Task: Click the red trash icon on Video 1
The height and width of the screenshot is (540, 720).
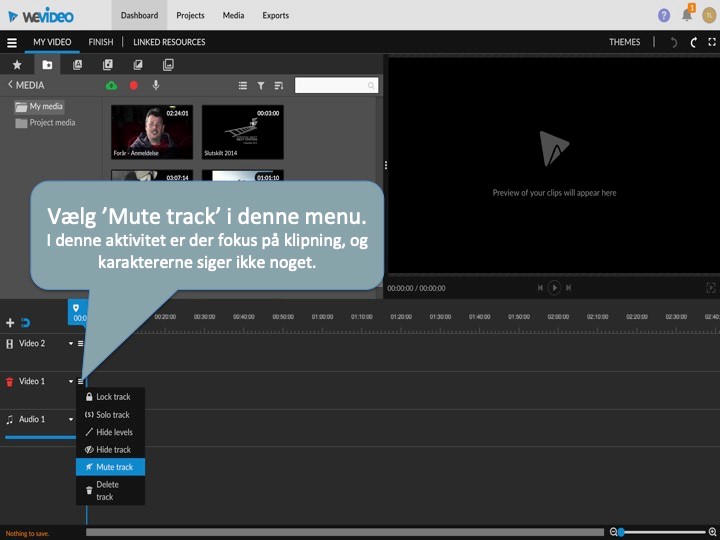Action: [10, 382]
